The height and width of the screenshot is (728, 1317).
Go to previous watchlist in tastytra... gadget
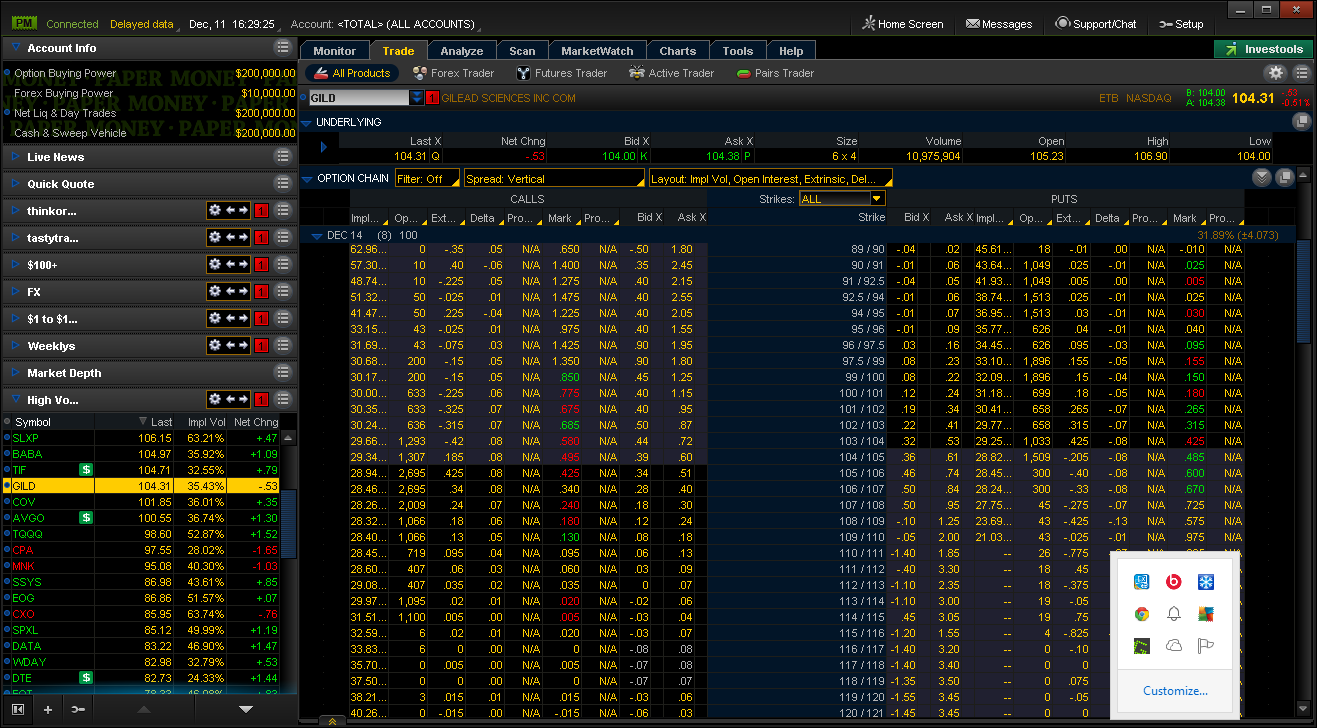point(229,238)
